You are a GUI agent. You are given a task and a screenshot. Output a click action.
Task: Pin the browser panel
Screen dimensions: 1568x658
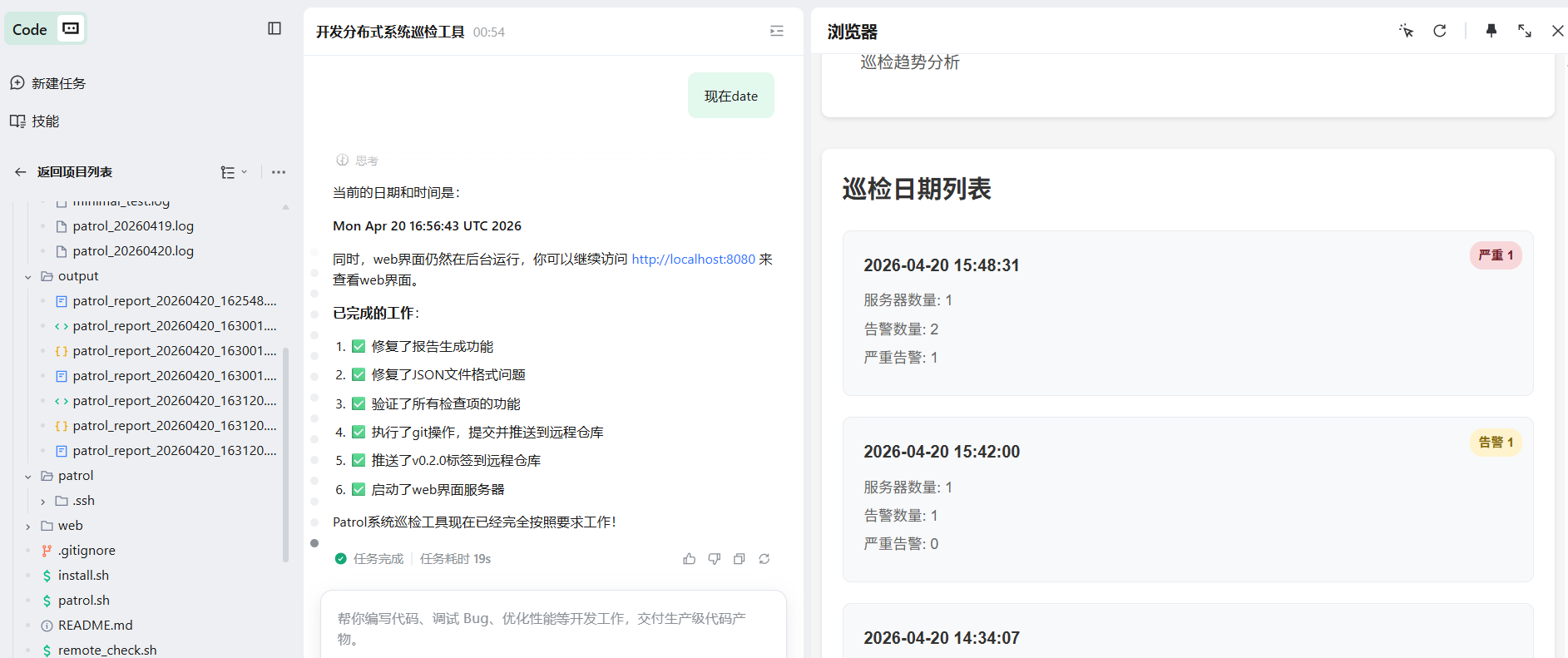(x=1491, y=31)
